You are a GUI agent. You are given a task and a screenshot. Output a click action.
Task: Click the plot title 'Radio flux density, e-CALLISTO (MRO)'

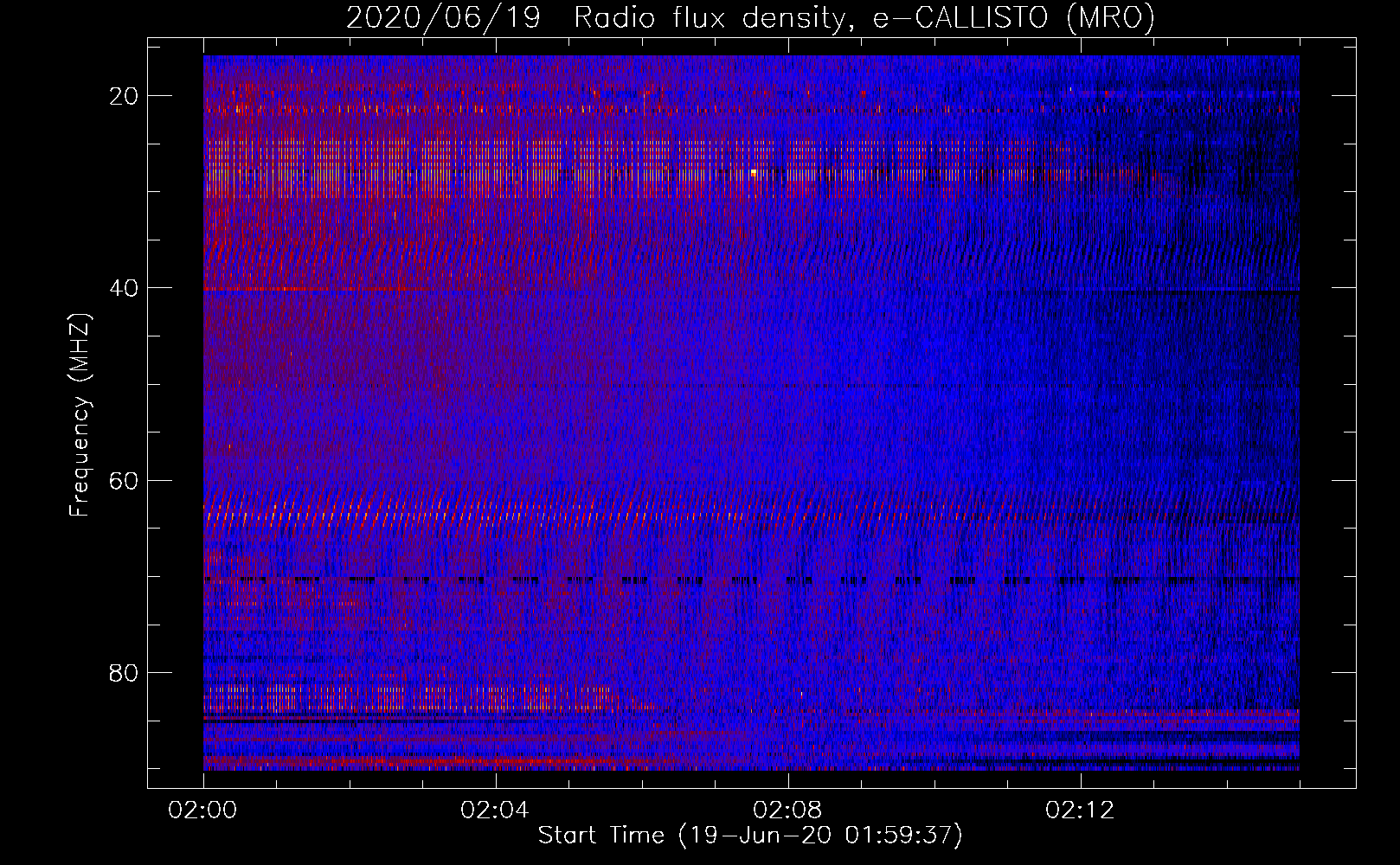864,18
